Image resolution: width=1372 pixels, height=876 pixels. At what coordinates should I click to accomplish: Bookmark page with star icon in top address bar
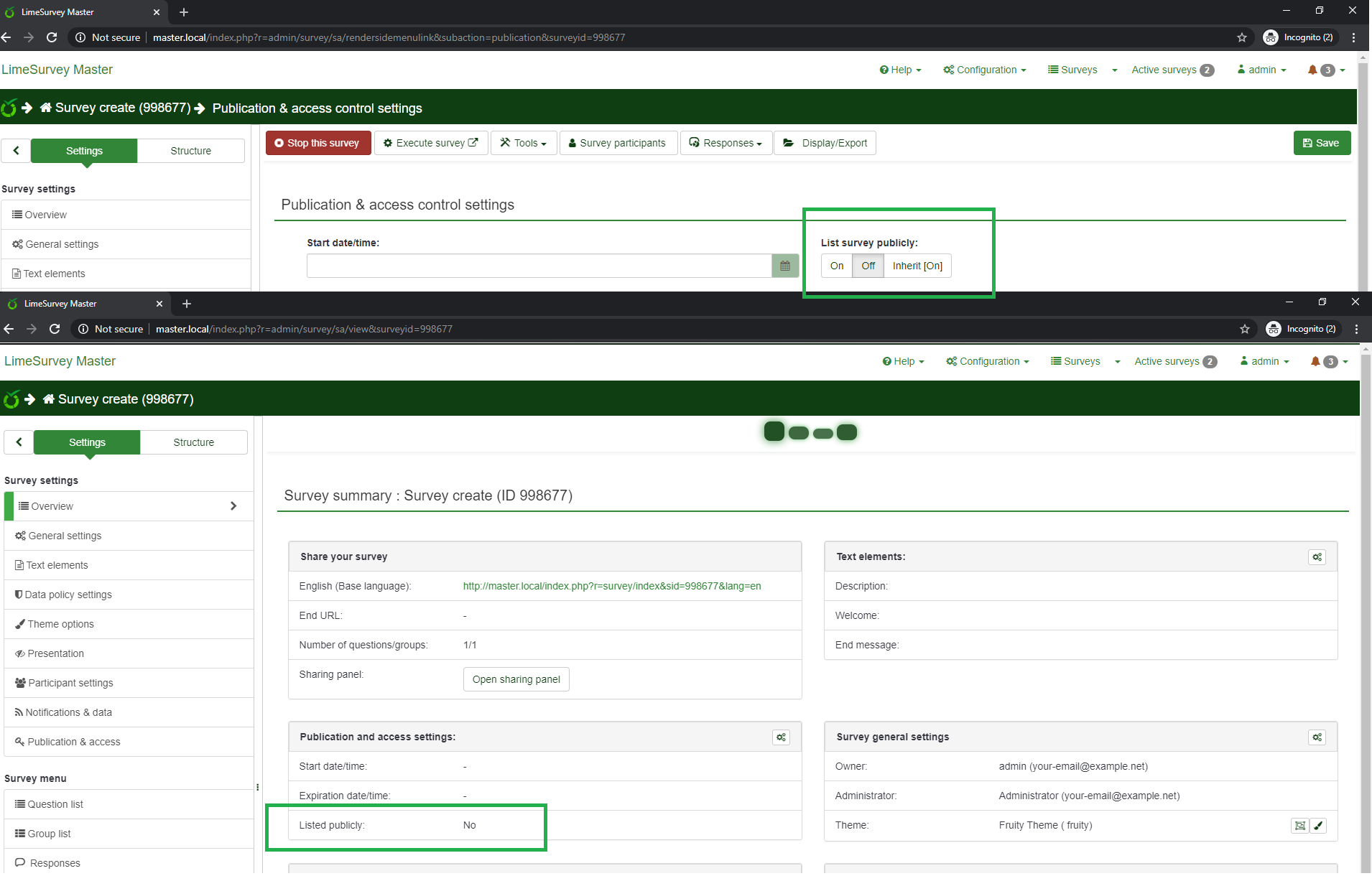tap(1241, 37)
